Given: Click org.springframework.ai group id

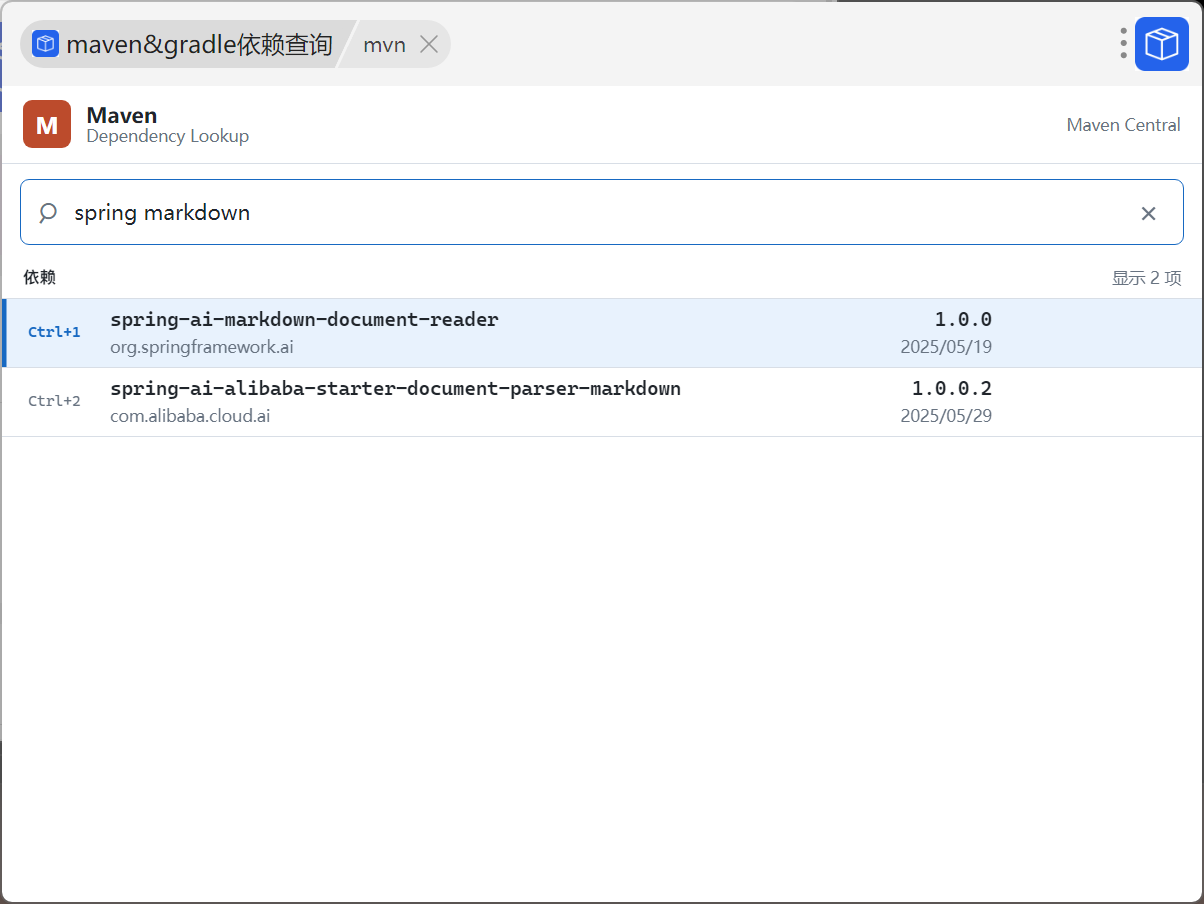Looking at the screenshot, I should 202,347.
